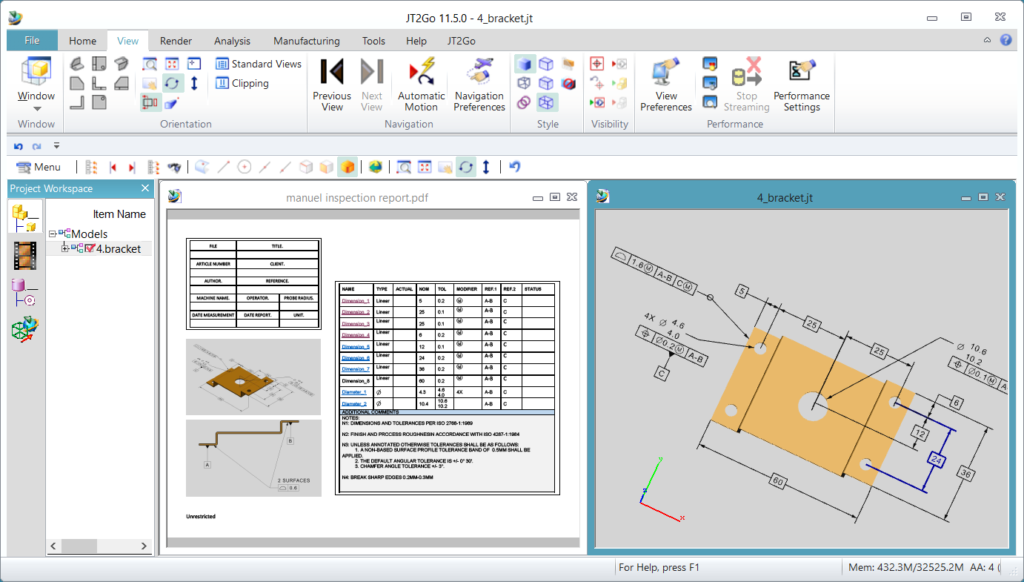This screenshot has height=582, width=1024.
Task: Switch to the Render ribbon tab
Action: [175, 40]
